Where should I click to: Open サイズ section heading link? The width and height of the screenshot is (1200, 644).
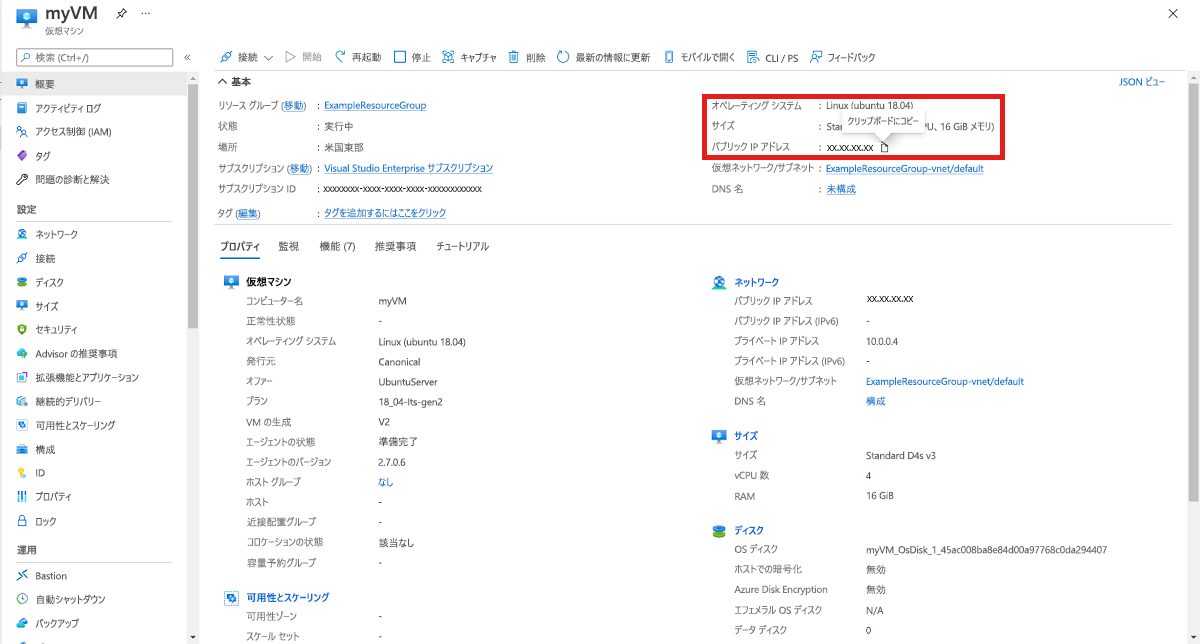click(x=746, y=436)
